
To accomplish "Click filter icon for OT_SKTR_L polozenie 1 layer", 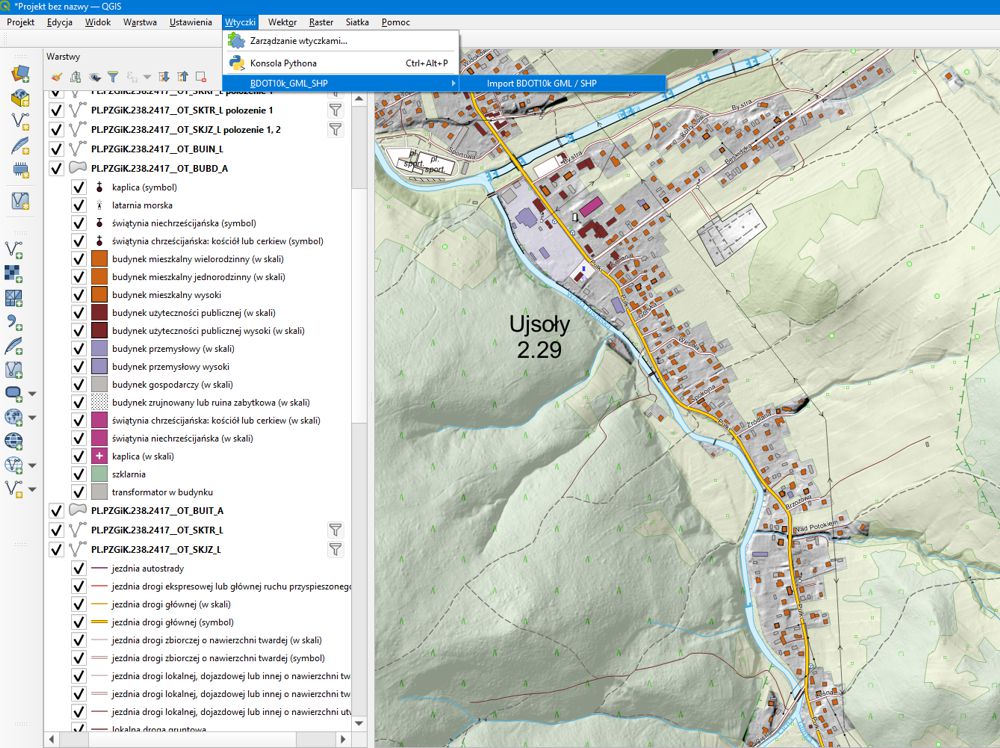I will tap(335, 110).
